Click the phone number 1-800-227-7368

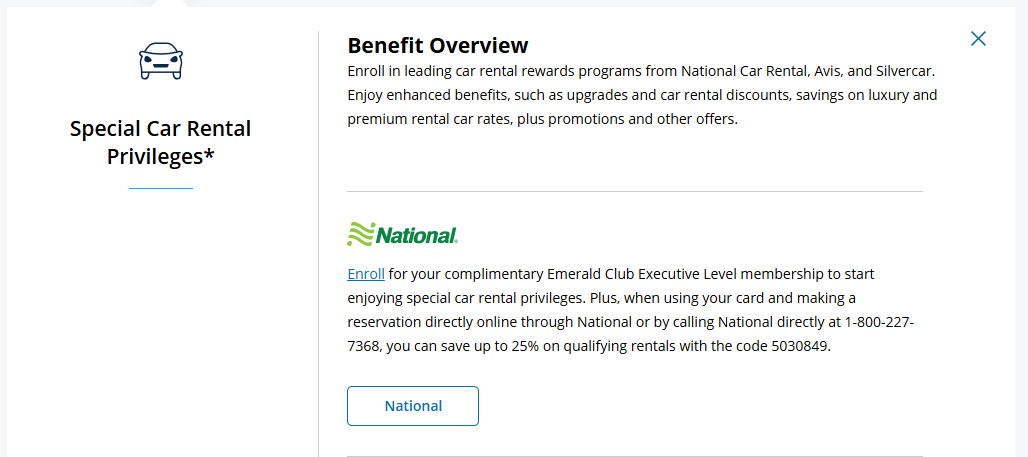click(x=880, y=322)
